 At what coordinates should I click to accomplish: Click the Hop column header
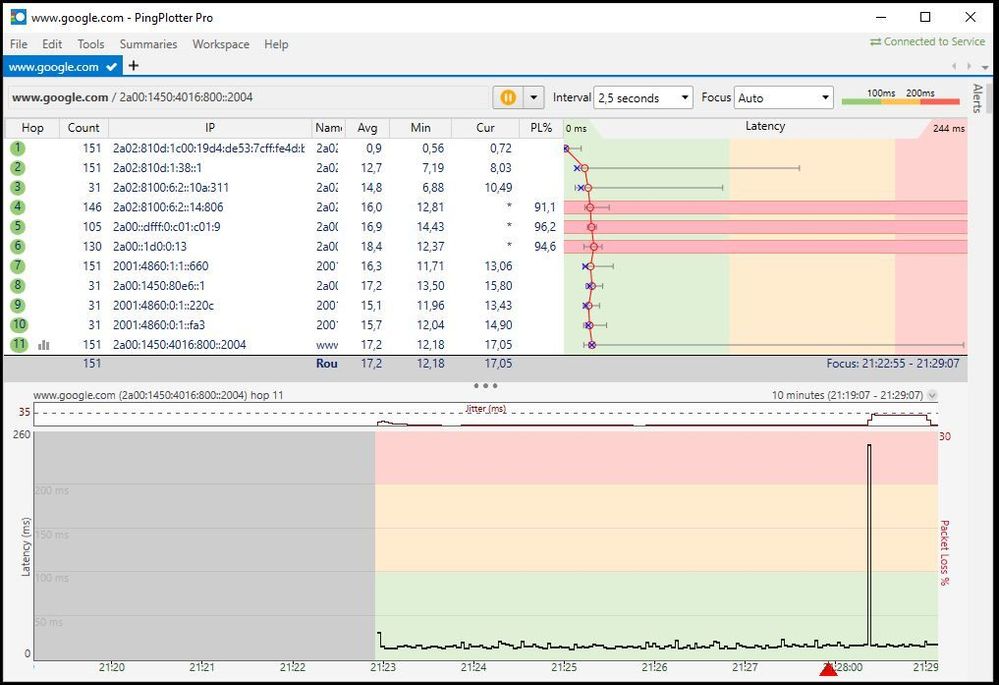tap(32, 127)
